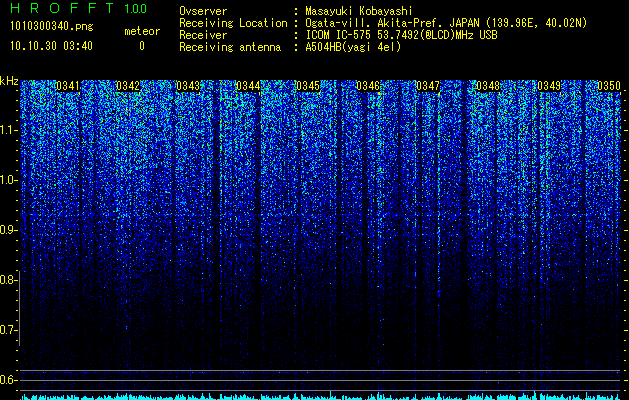Click the 0347 time marker

click(428, 86)
